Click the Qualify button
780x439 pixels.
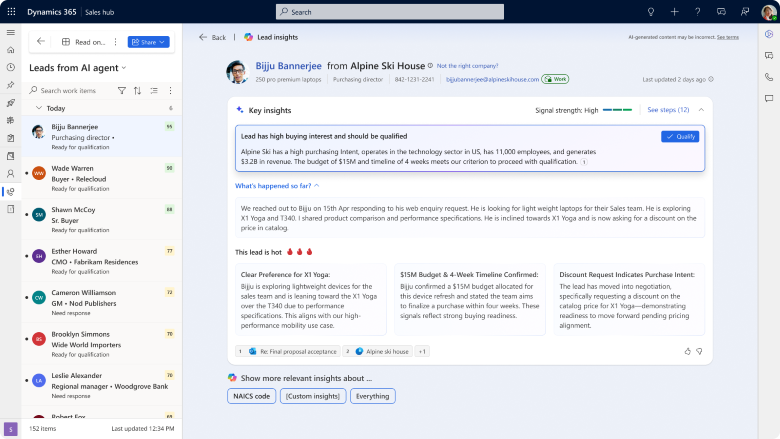(x=680, y=136)
